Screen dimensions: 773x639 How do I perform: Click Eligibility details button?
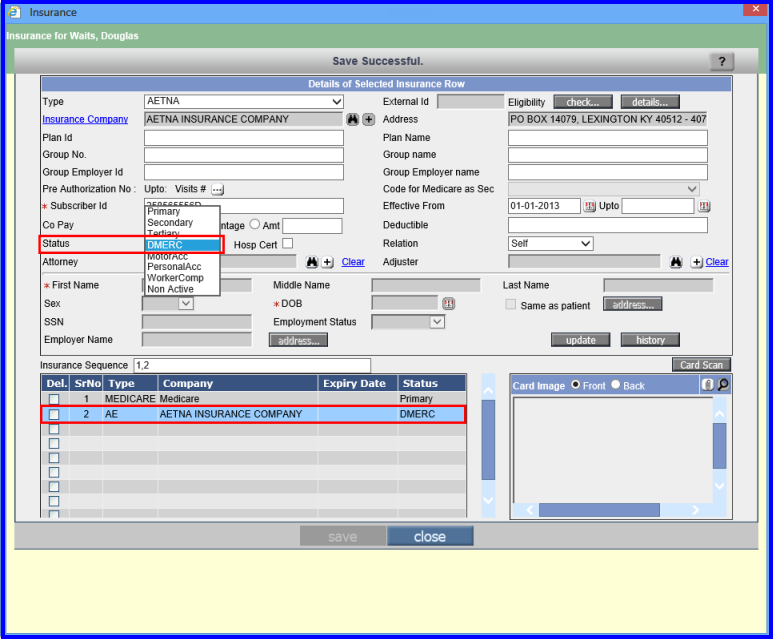[650, 102]
